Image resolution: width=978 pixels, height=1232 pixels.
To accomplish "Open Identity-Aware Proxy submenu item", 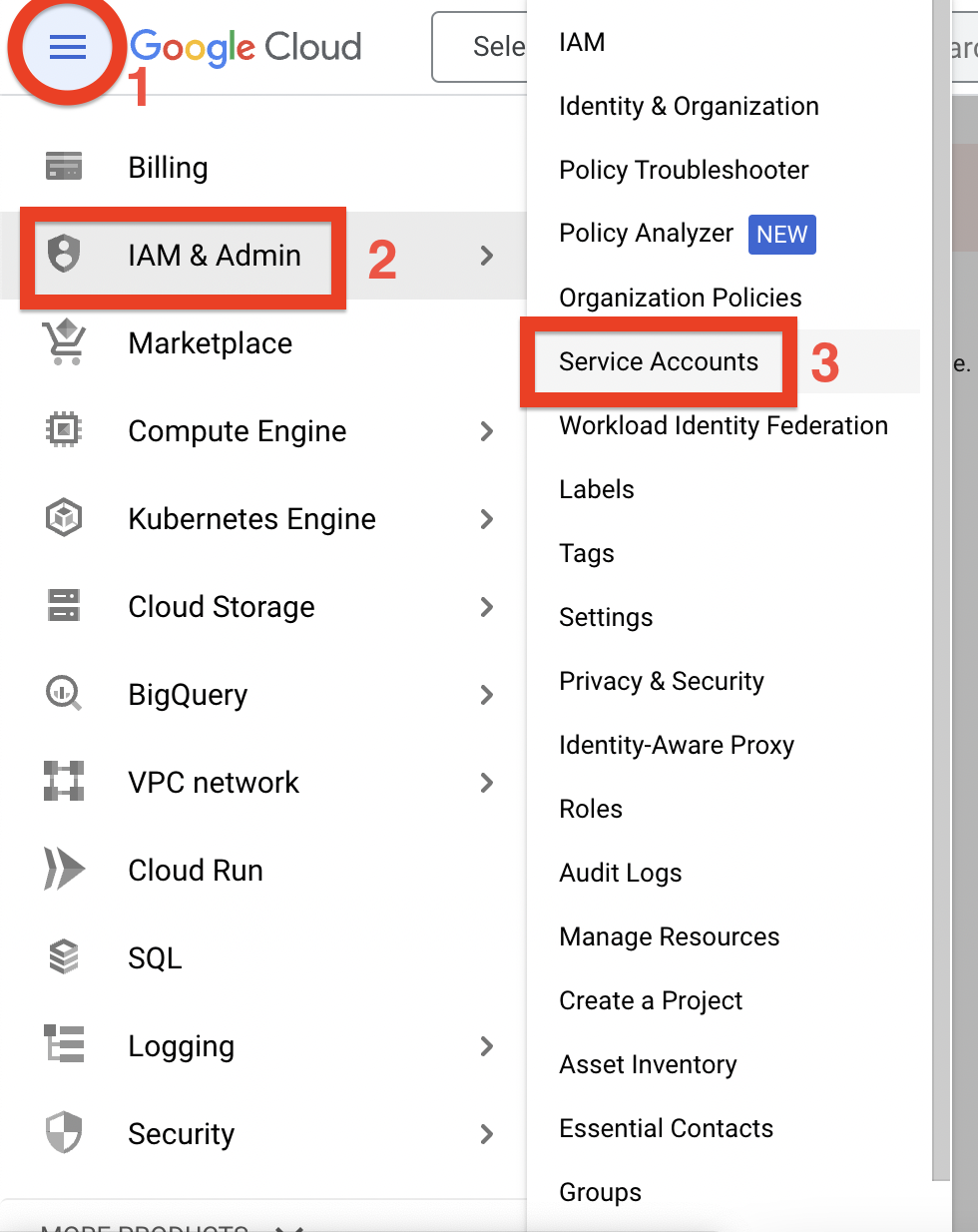I will coord(677,745).
